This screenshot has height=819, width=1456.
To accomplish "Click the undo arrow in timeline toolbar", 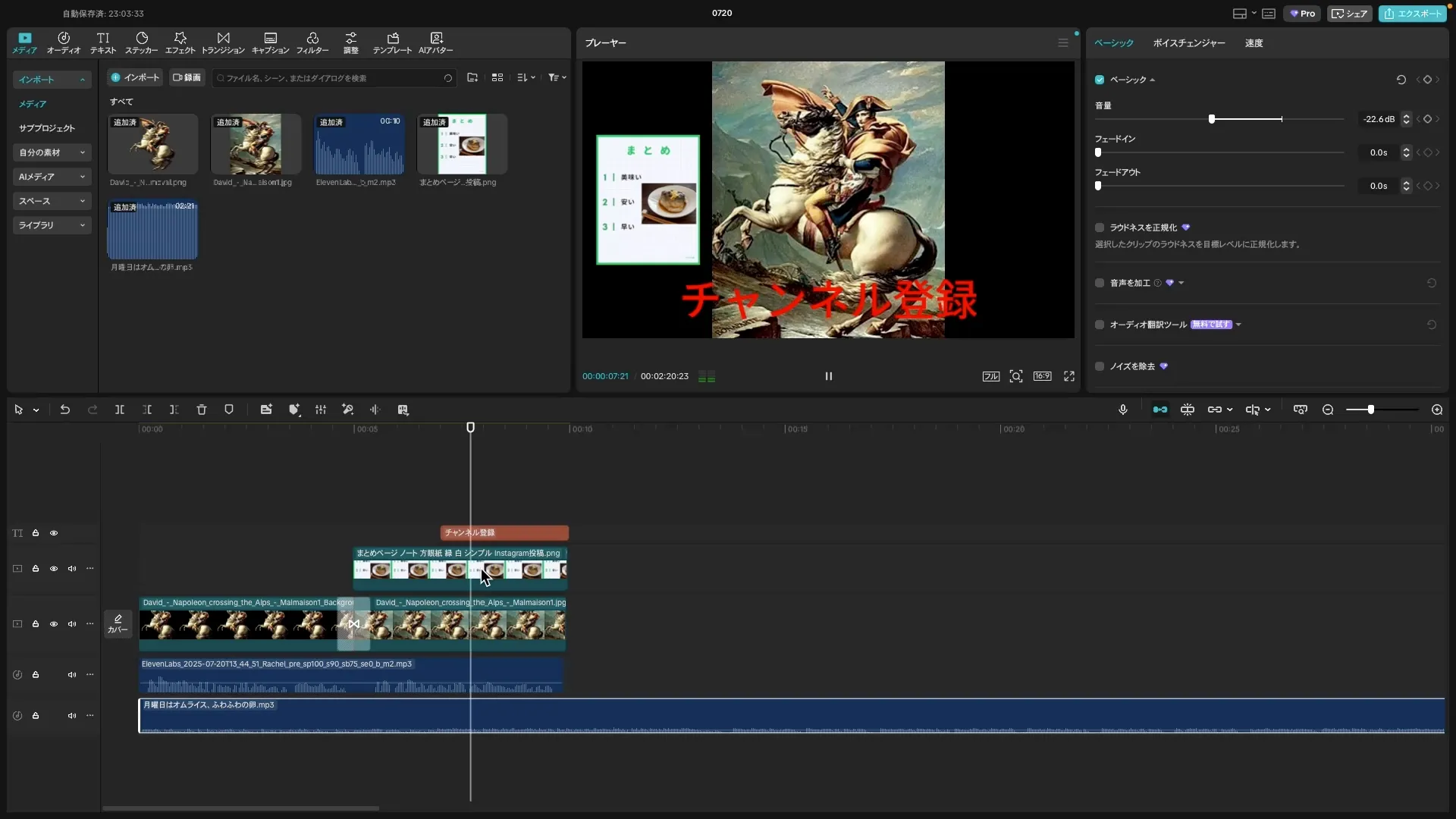I will 65,409.
